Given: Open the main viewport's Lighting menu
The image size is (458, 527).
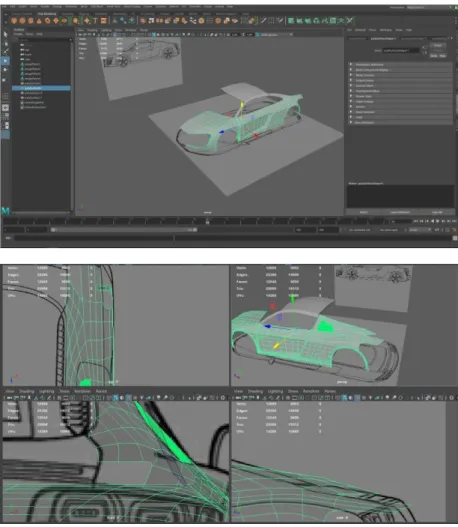Looking at the screenshot, I should point(106,30).
